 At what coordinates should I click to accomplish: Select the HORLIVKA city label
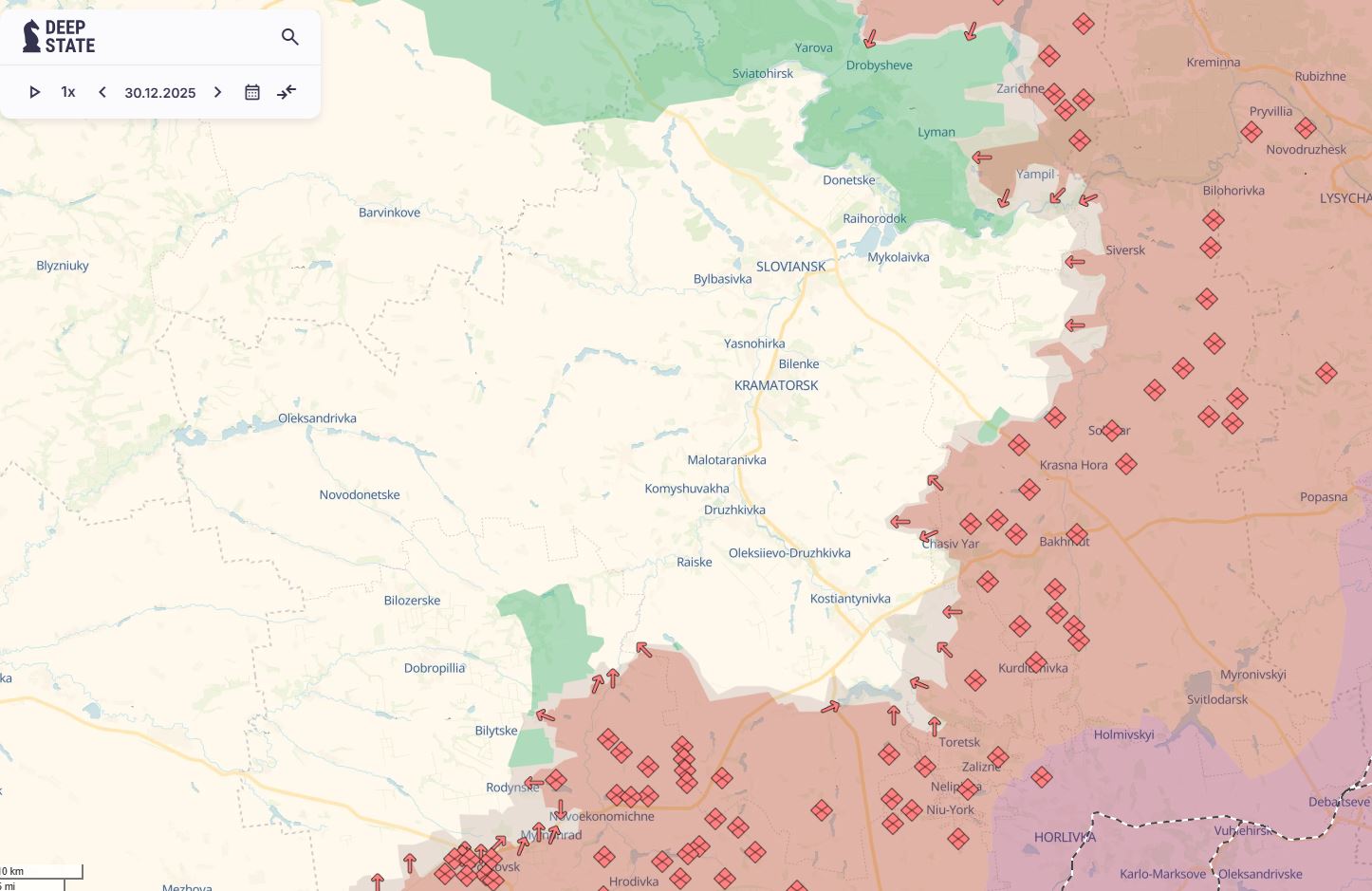(1065, 837)
